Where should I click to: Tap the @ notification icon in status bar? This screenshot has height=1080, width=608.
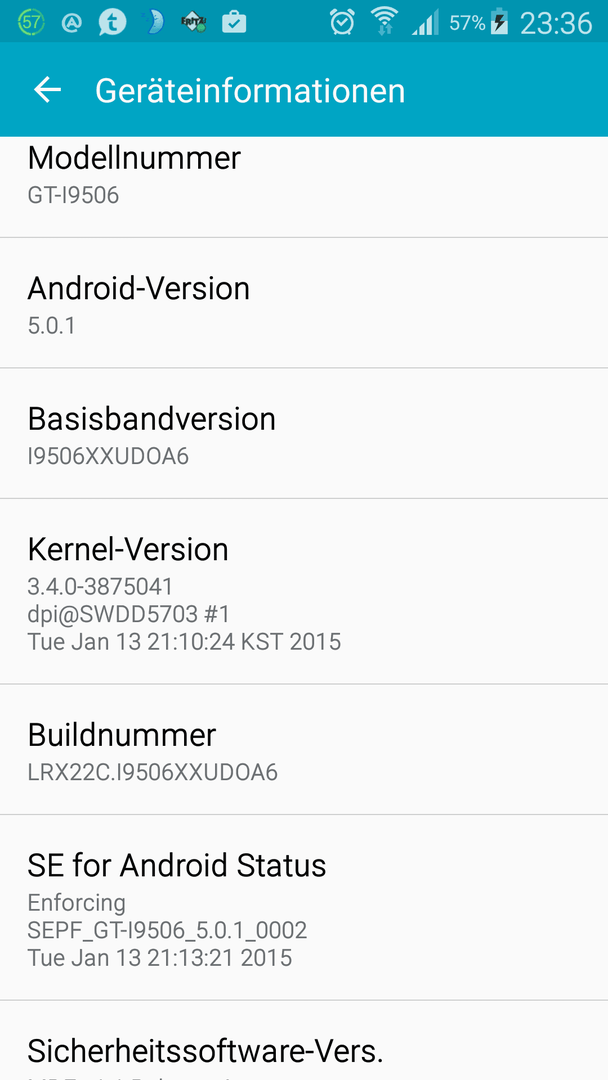(x=72, y=23)
